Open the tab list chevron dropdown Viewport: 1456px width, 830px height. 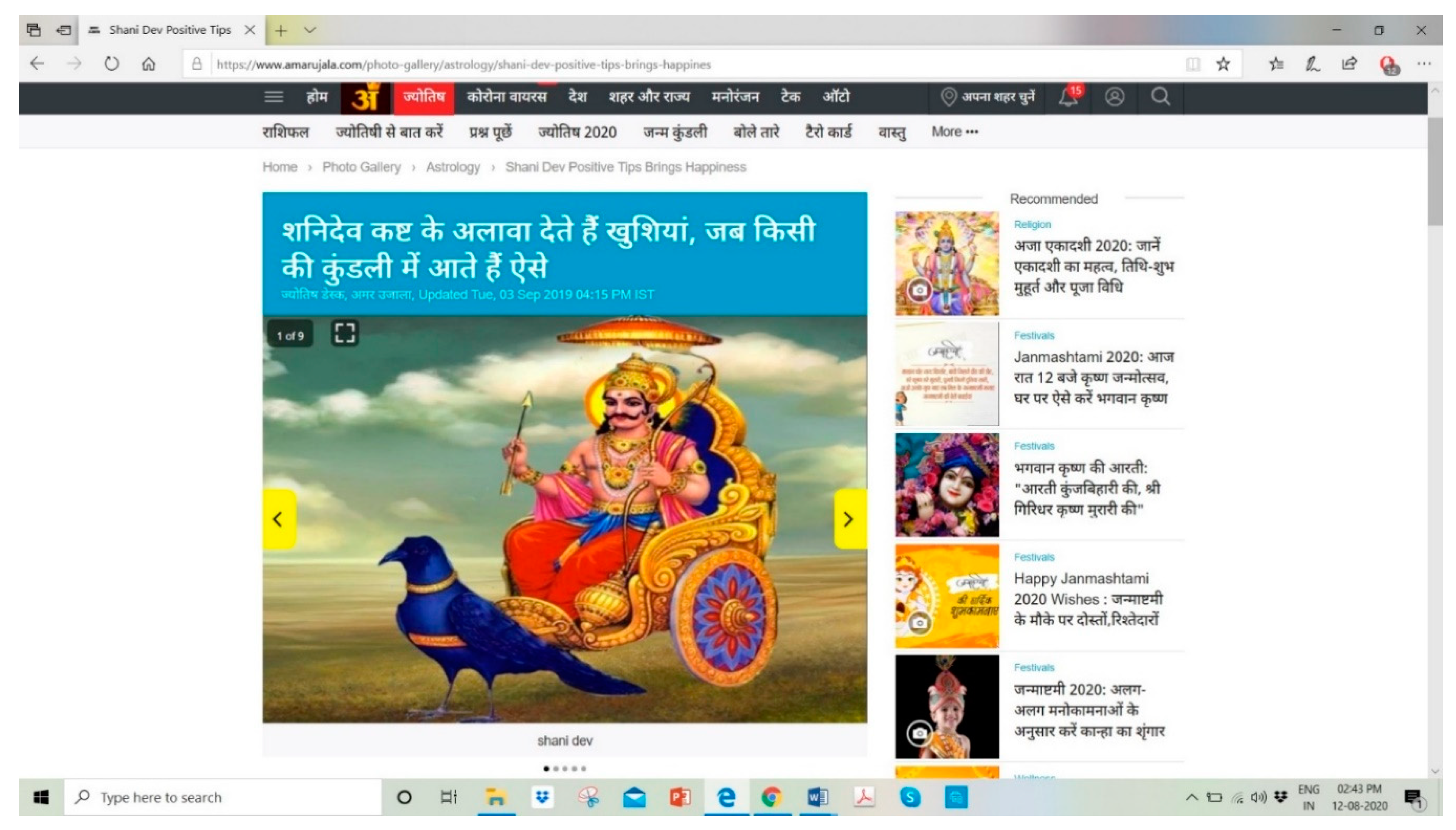[309, 30]
